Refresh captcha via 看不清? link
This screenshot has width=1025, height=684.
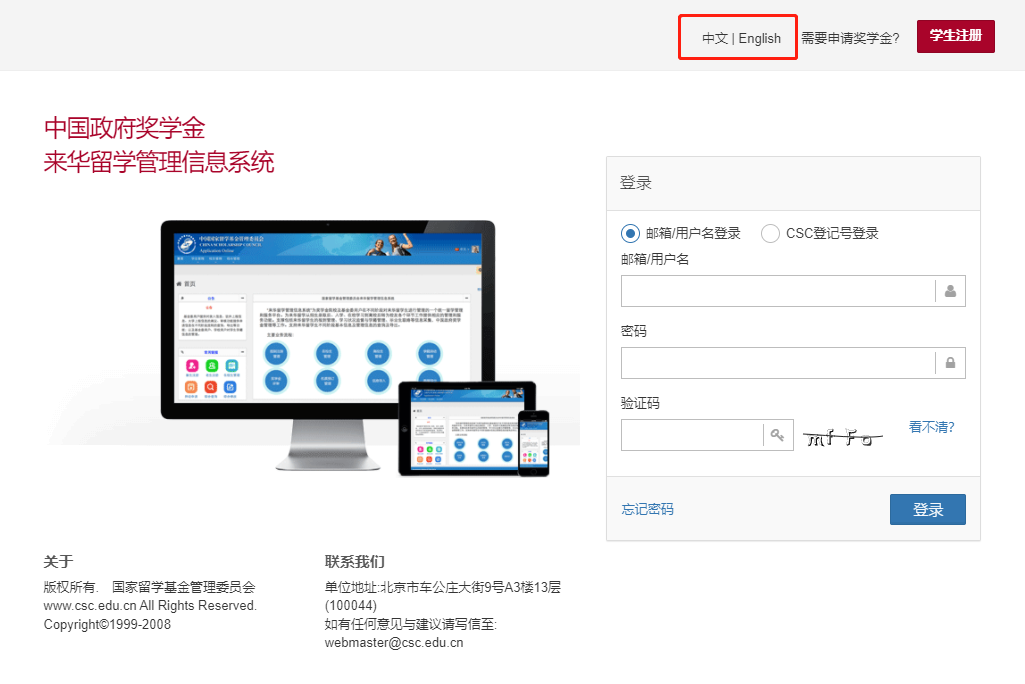click(931, 427)
